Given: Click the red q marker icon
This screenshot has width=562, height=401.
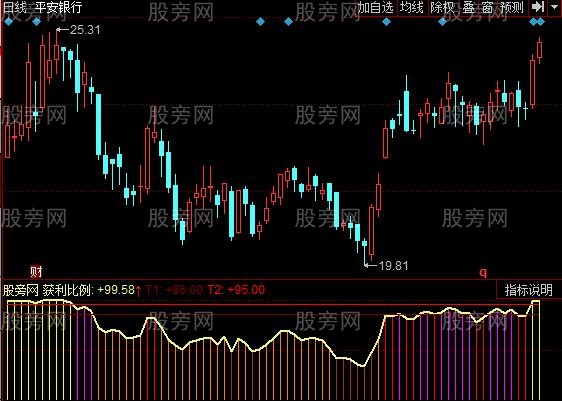Looking at the screenshot, I should coord(483,273).
